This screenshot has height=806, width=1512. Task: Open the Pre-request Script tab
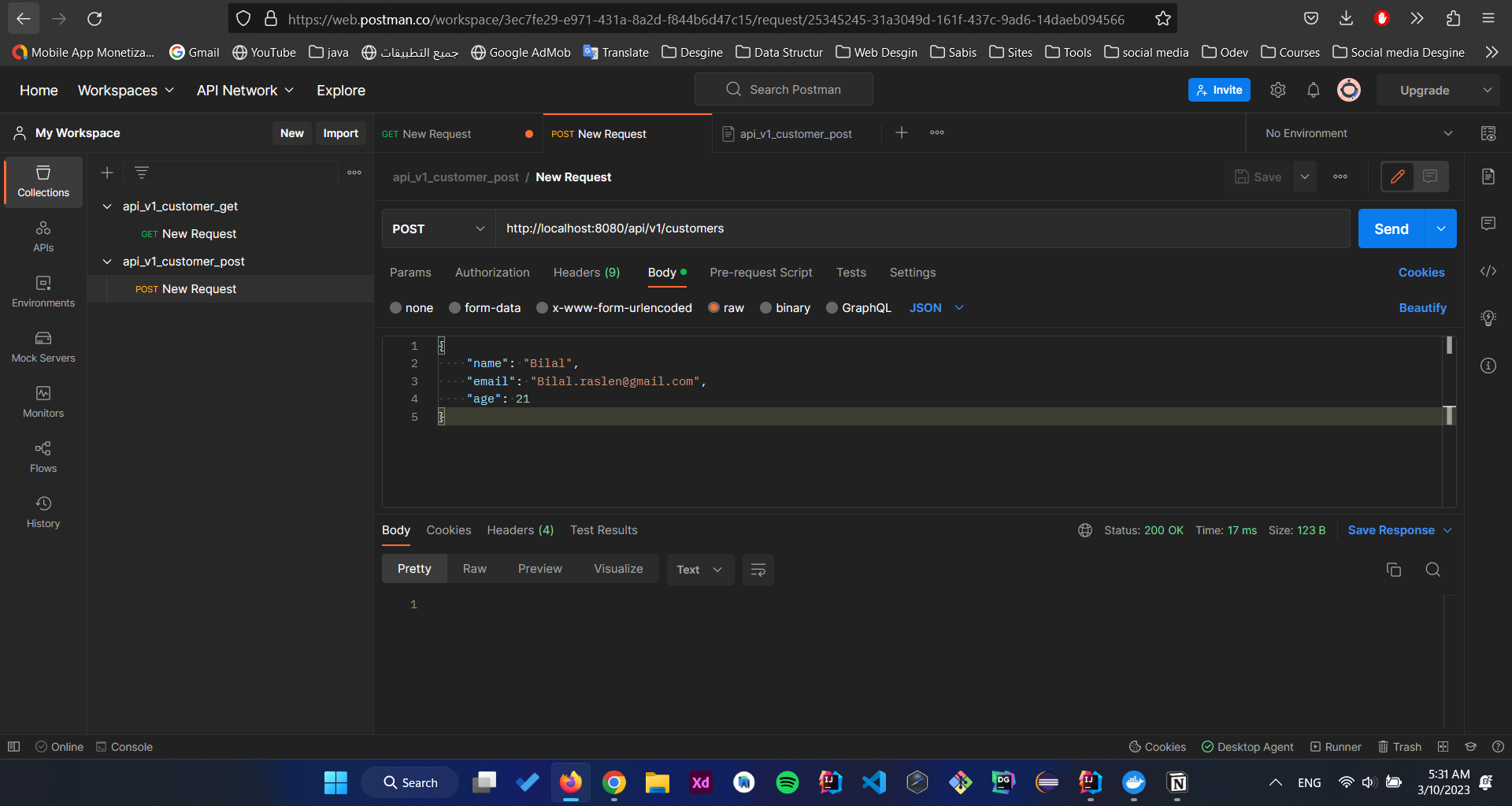coord(761,272)
